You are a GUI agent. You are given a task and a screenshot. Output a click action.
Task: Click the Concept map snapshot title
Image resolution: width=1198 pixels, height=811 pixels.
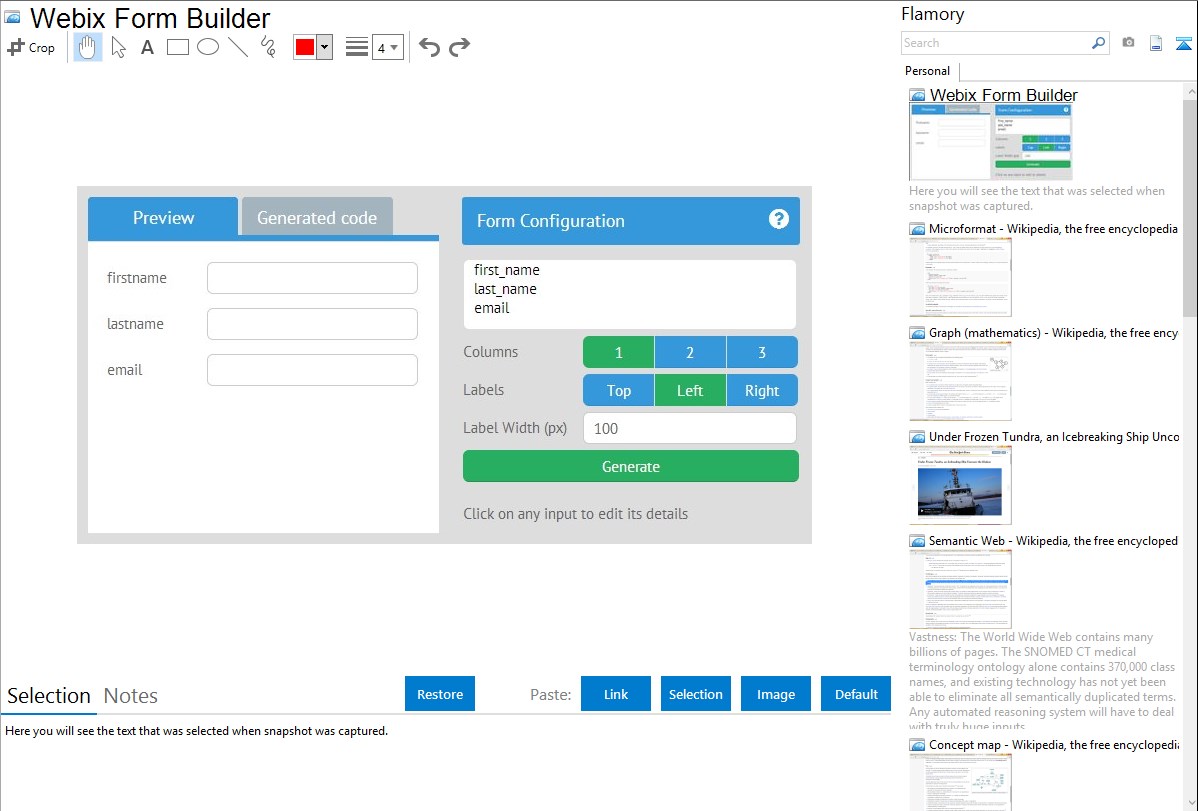pos(1054,744)
